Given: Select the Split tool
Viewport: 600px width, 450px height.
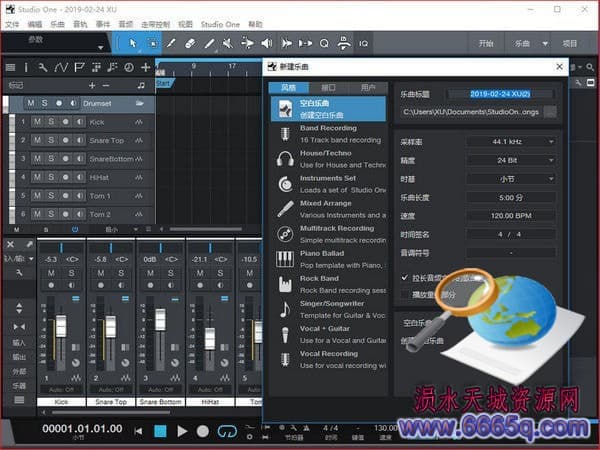Looking at the screenshot, I should point(171,43).
